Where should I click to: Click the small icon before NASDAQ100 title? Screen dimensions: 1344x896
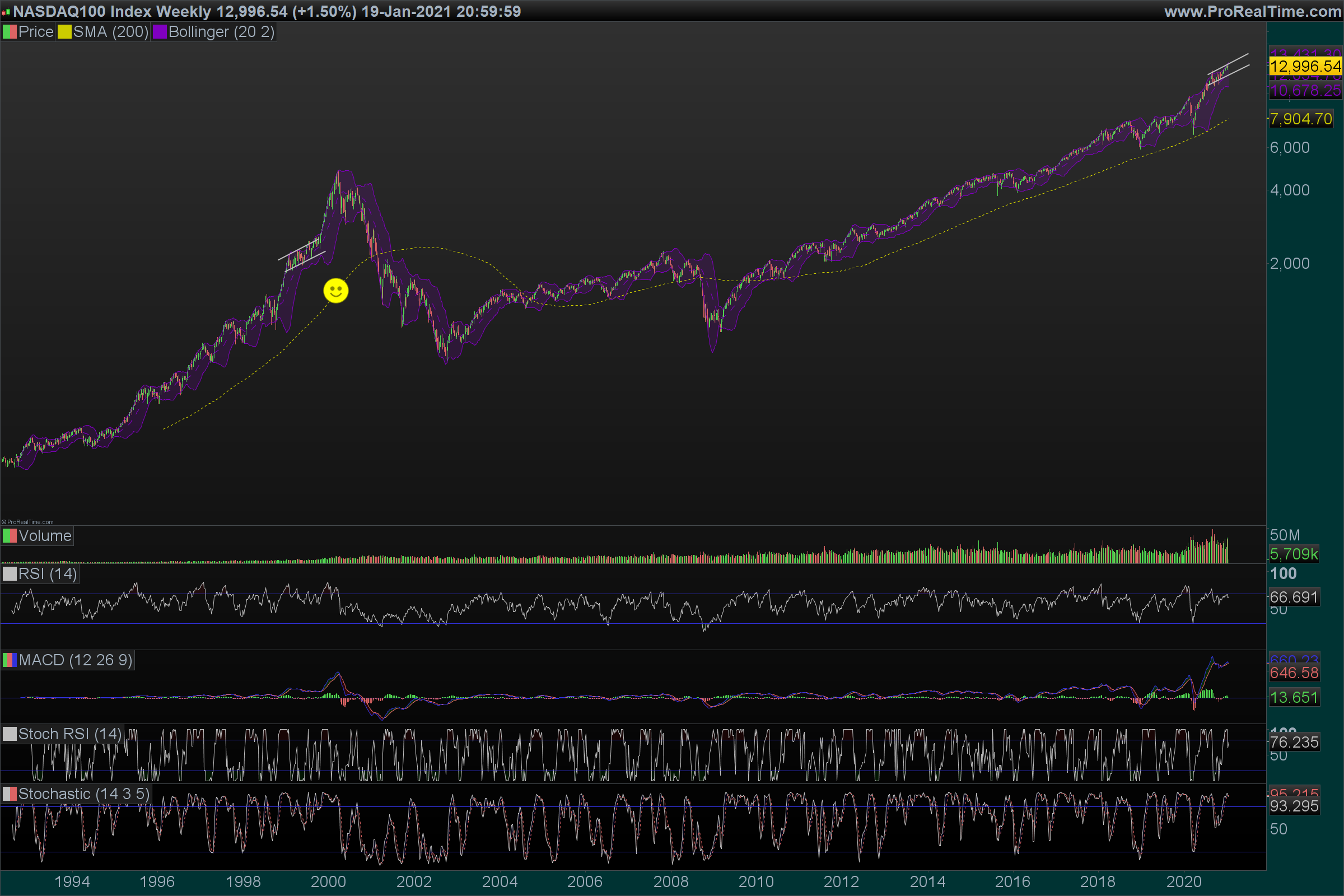tap(6, 11)
